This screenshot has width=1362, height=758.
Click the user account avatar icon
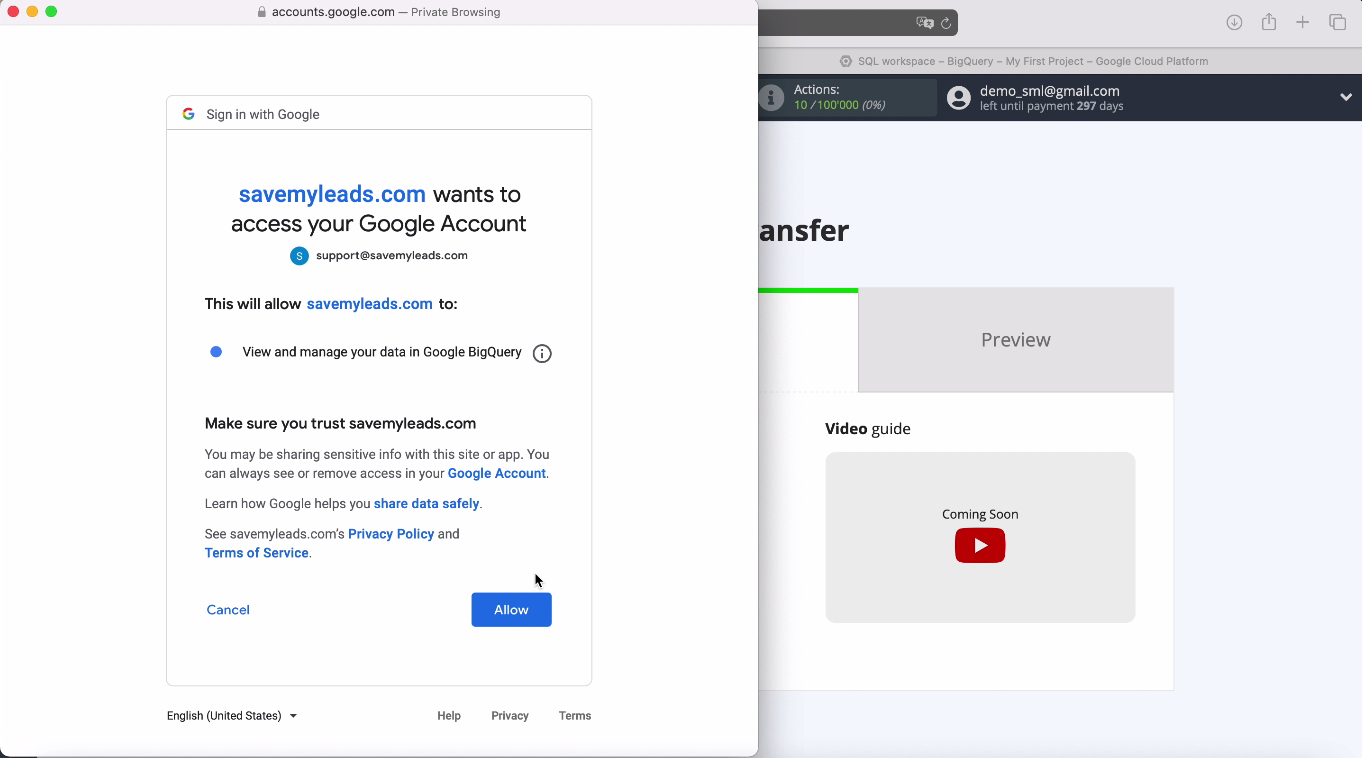[959, 98]
